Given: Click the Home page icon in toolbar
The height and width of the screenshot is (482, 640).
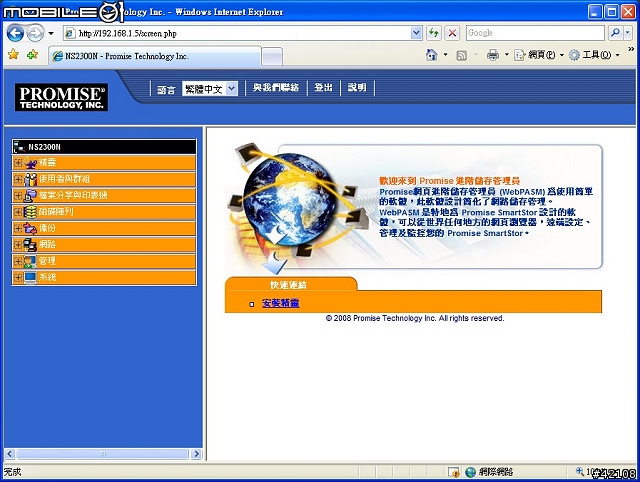Looking at the screenshot, I should (x=431, y=55).
